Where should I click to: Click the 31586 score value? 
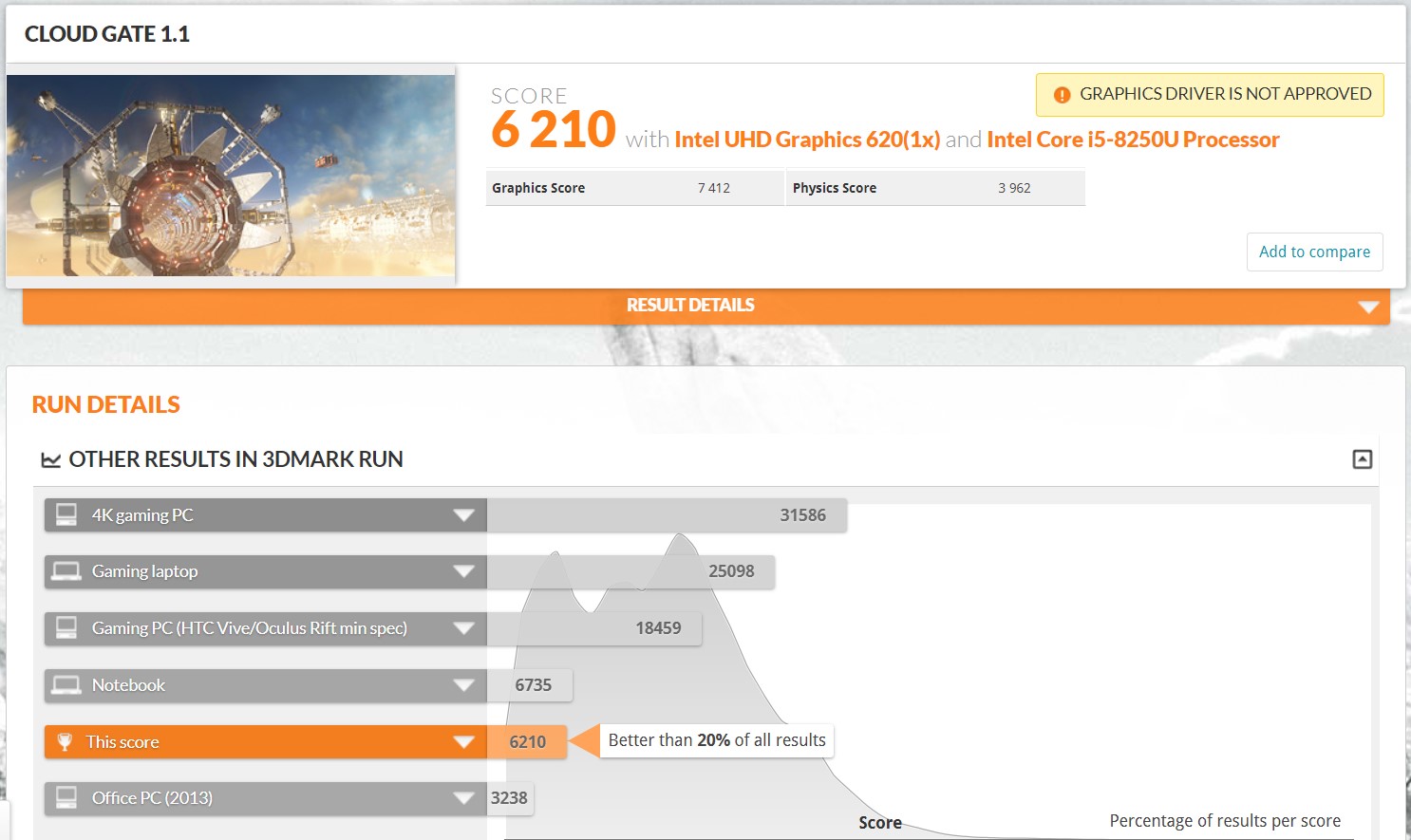point(802,515)
